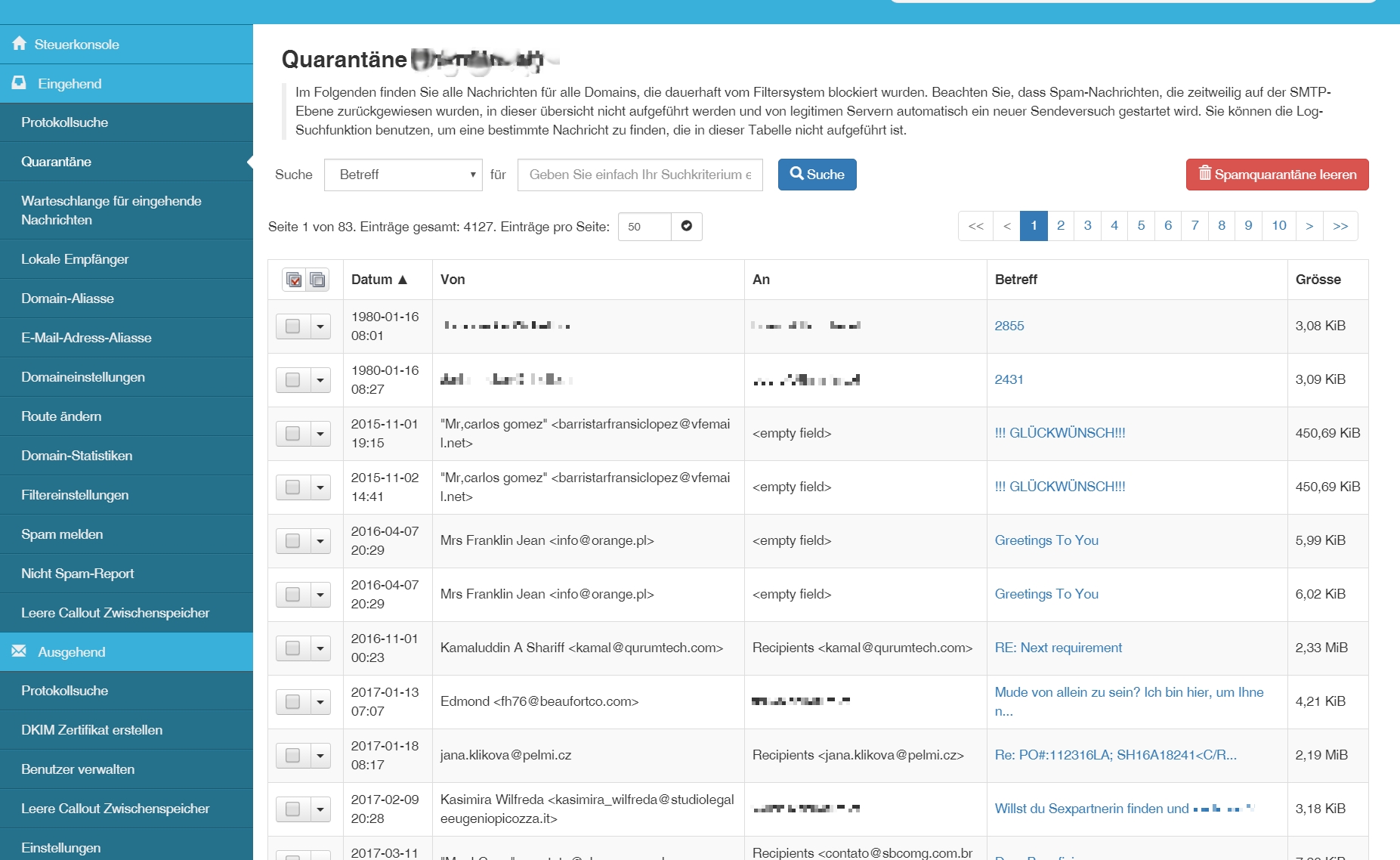Confirm entries per page with the check icon
Image resolution: width=1400 pixels, height=860 pixels.
click(686, 227)
